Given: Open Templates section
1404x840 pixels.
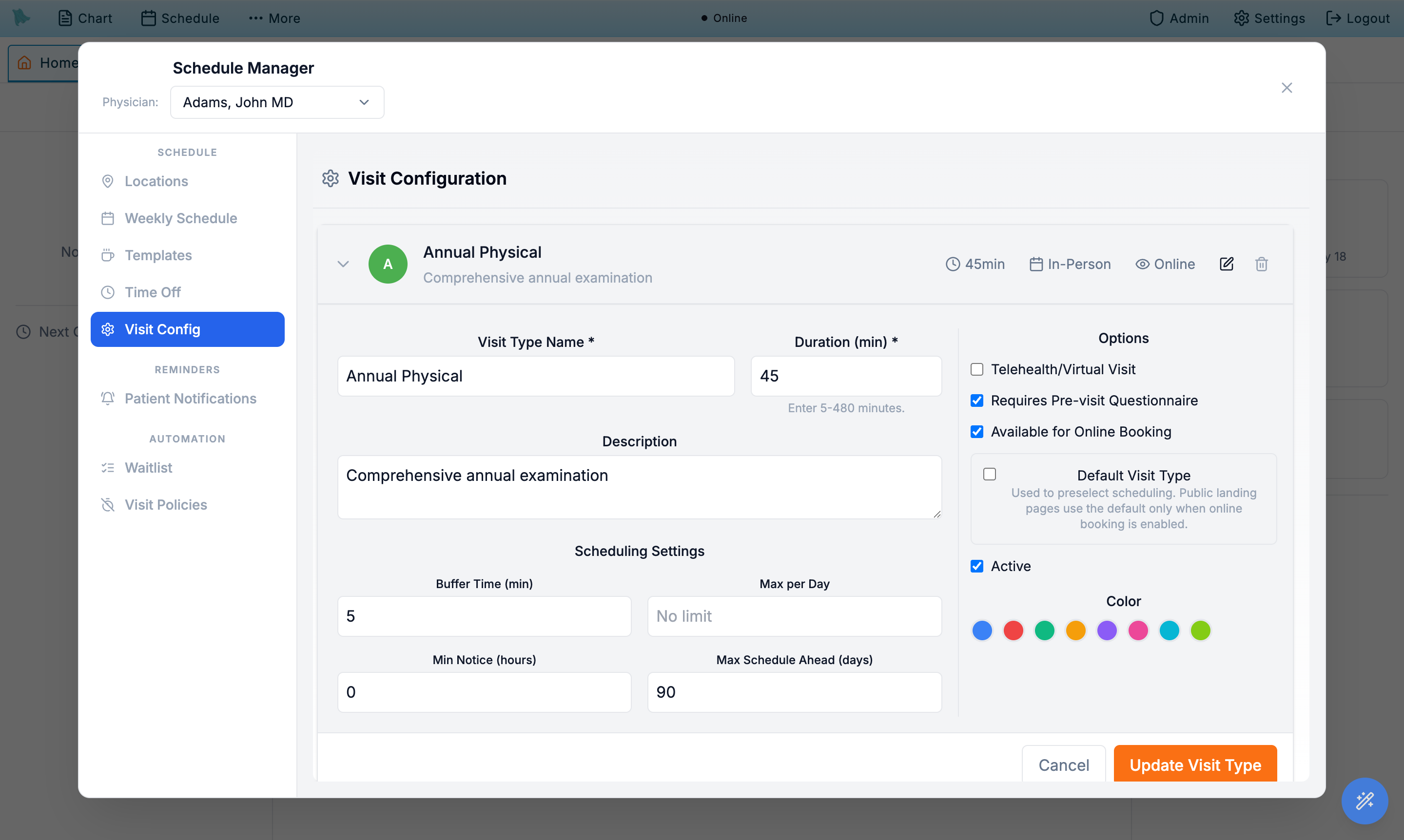Looking at the screenshot, I should 188,255.
